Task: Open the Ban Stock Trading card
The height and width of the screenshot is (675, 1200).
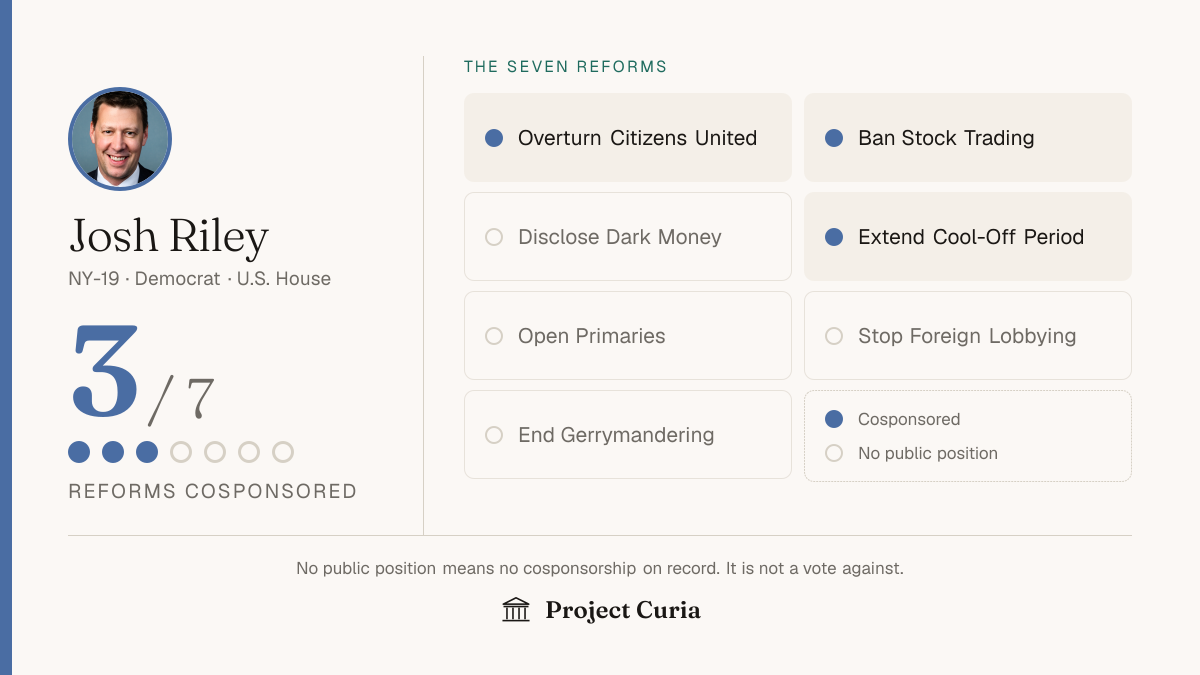Action: [x=968, y=138]
